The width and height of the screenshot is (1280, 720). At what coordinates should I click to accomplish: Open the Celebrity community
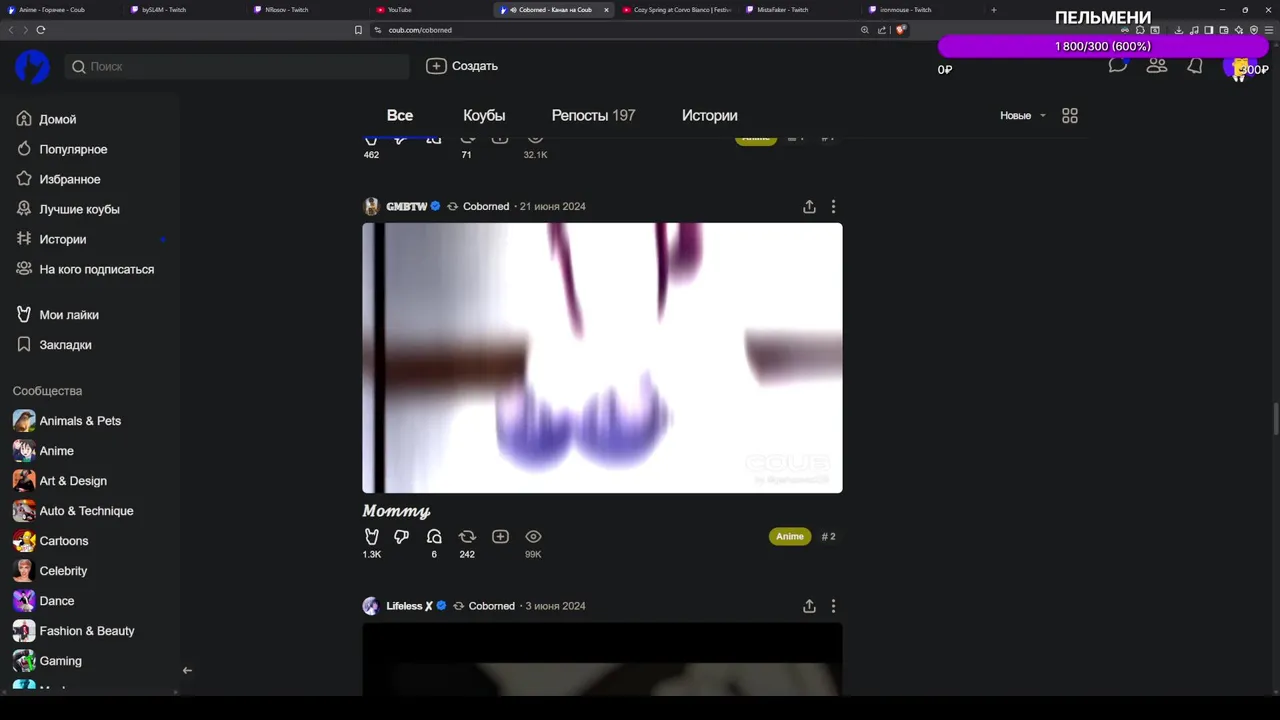point(63,571)
